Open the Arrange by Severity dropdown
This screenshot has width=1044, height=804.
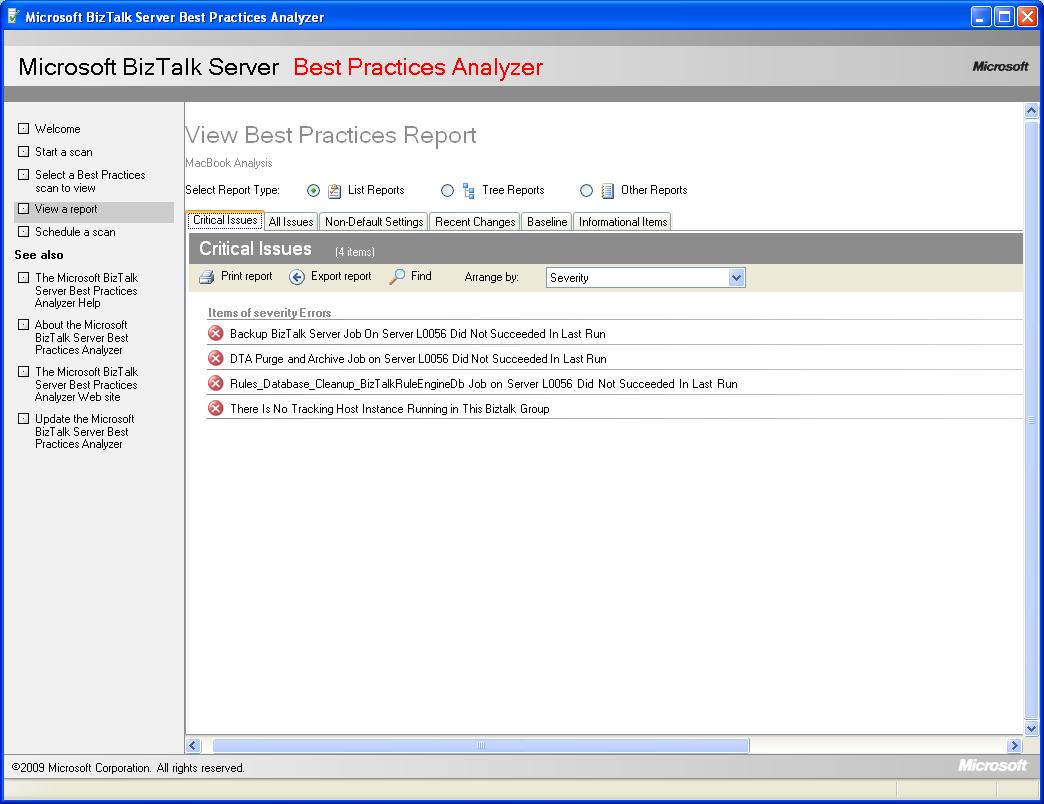[736, 278]
